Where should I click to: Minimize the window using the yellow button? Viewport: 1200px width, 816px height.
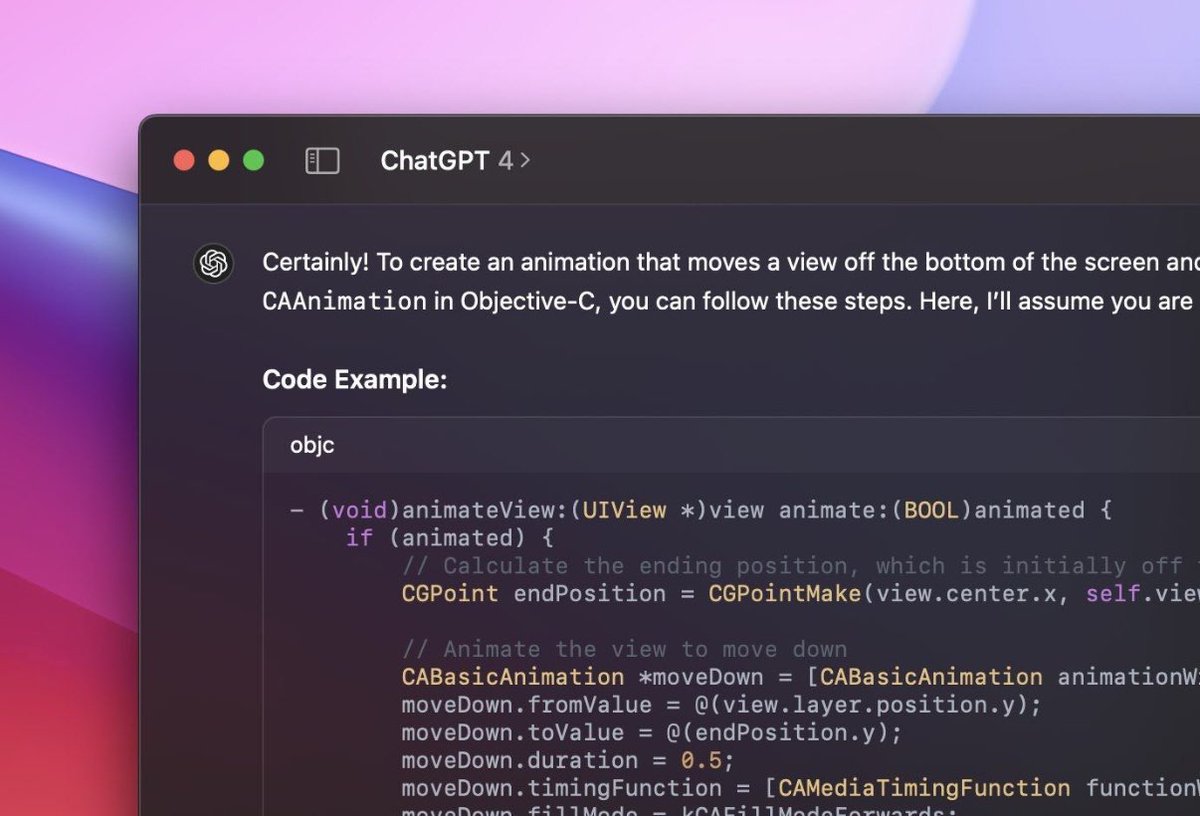[219, 160]
